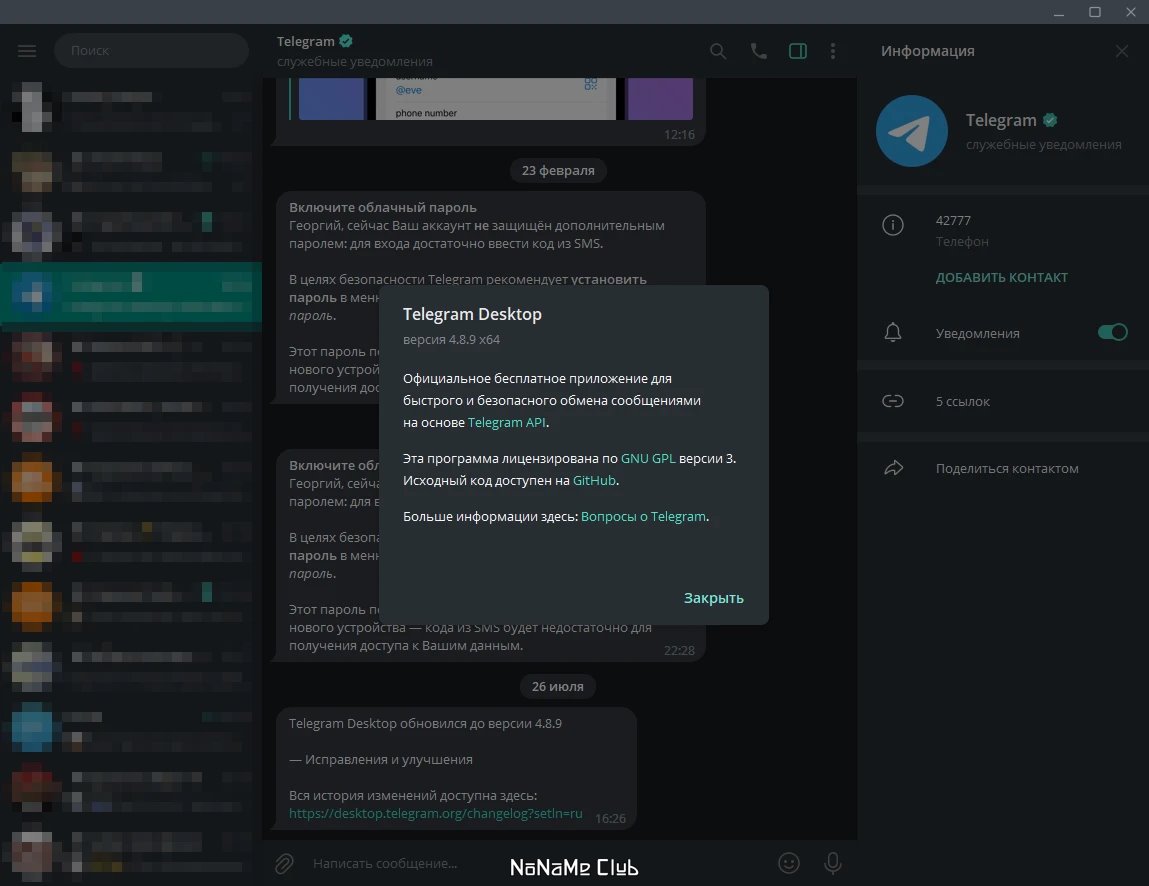Toggle the info side panel icon
The width and height of the screenshot is (1149, 886).
(x=798, y=51)
